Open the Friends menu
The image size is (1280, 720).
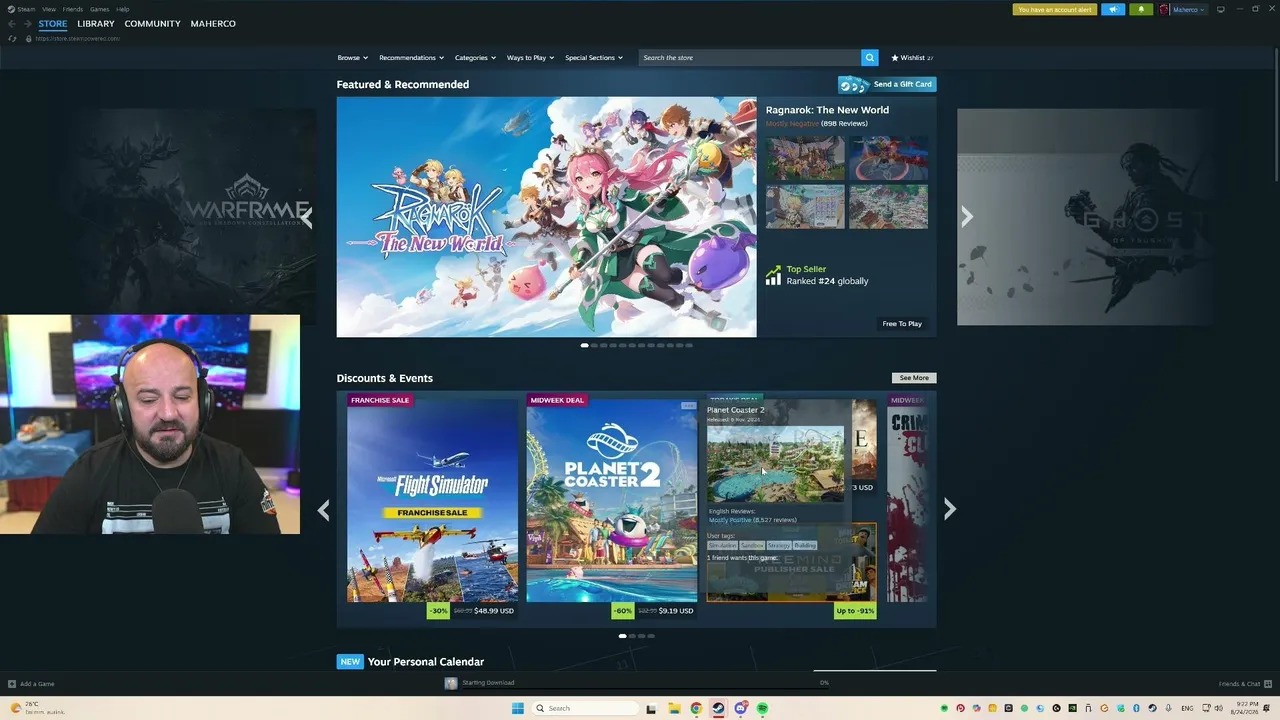click(x=73, y=9)
